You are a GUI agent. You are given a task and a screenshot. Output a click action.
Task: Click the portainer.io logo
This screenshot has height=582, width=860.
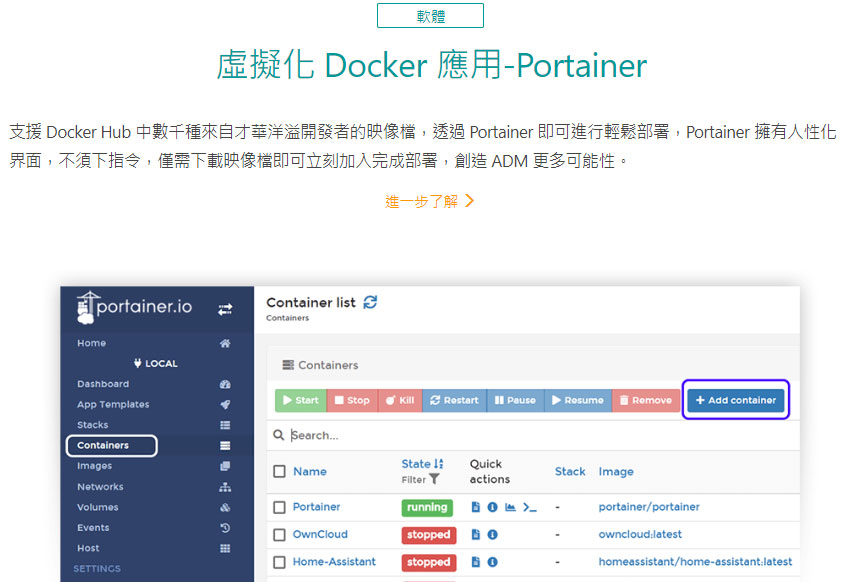pyautogui.click(x=134, y=307)
